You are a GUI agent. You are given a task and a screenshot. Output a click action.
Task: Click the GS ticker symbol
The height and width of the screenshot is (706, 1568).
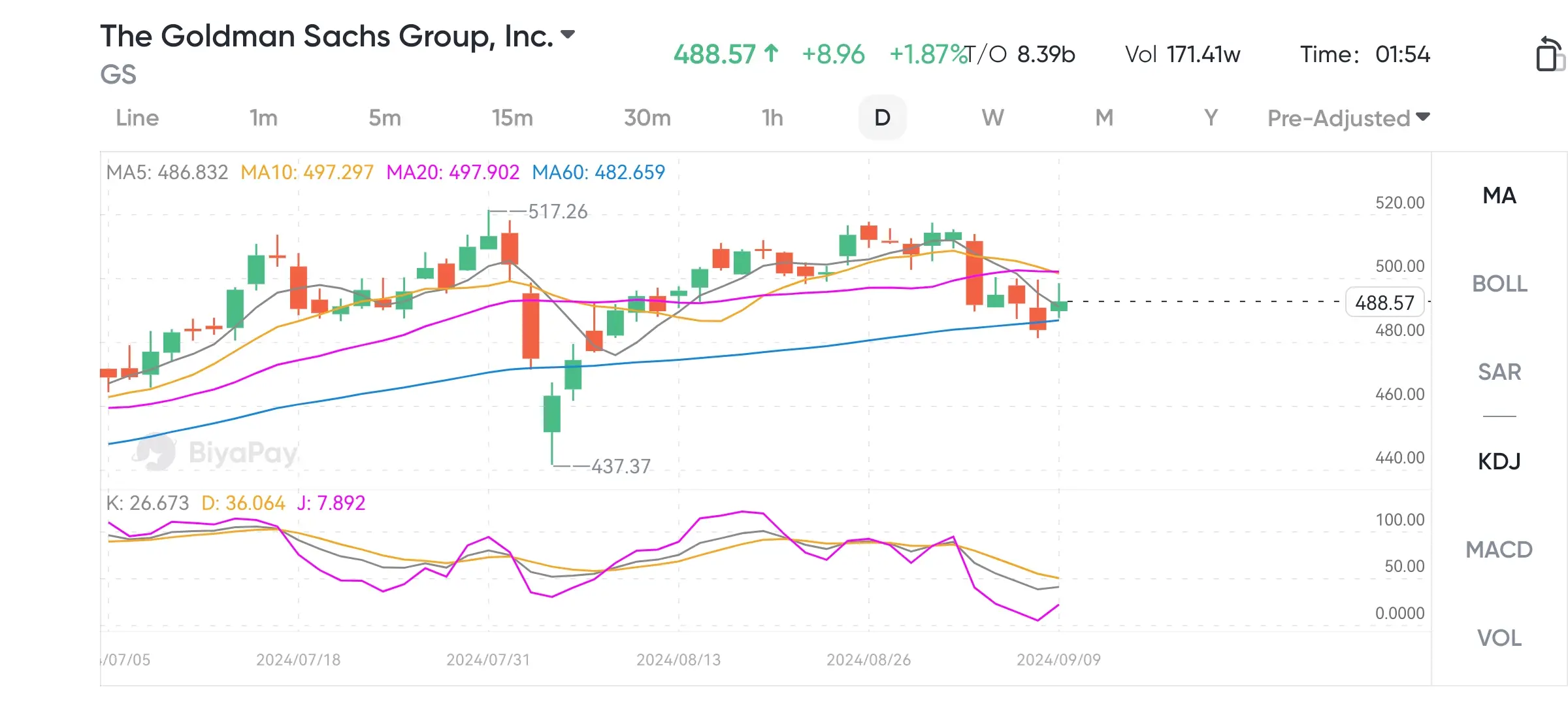click(118, 75)
